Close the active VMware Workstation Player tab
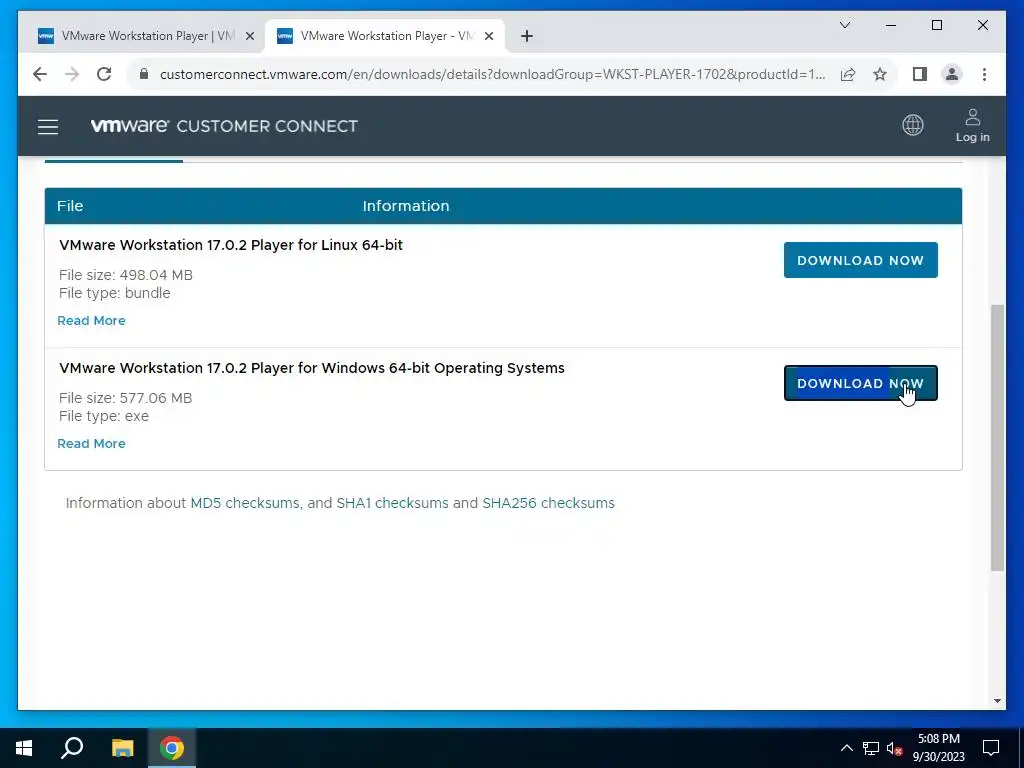Screen dimensions: 1024x768 coord(488,36)
